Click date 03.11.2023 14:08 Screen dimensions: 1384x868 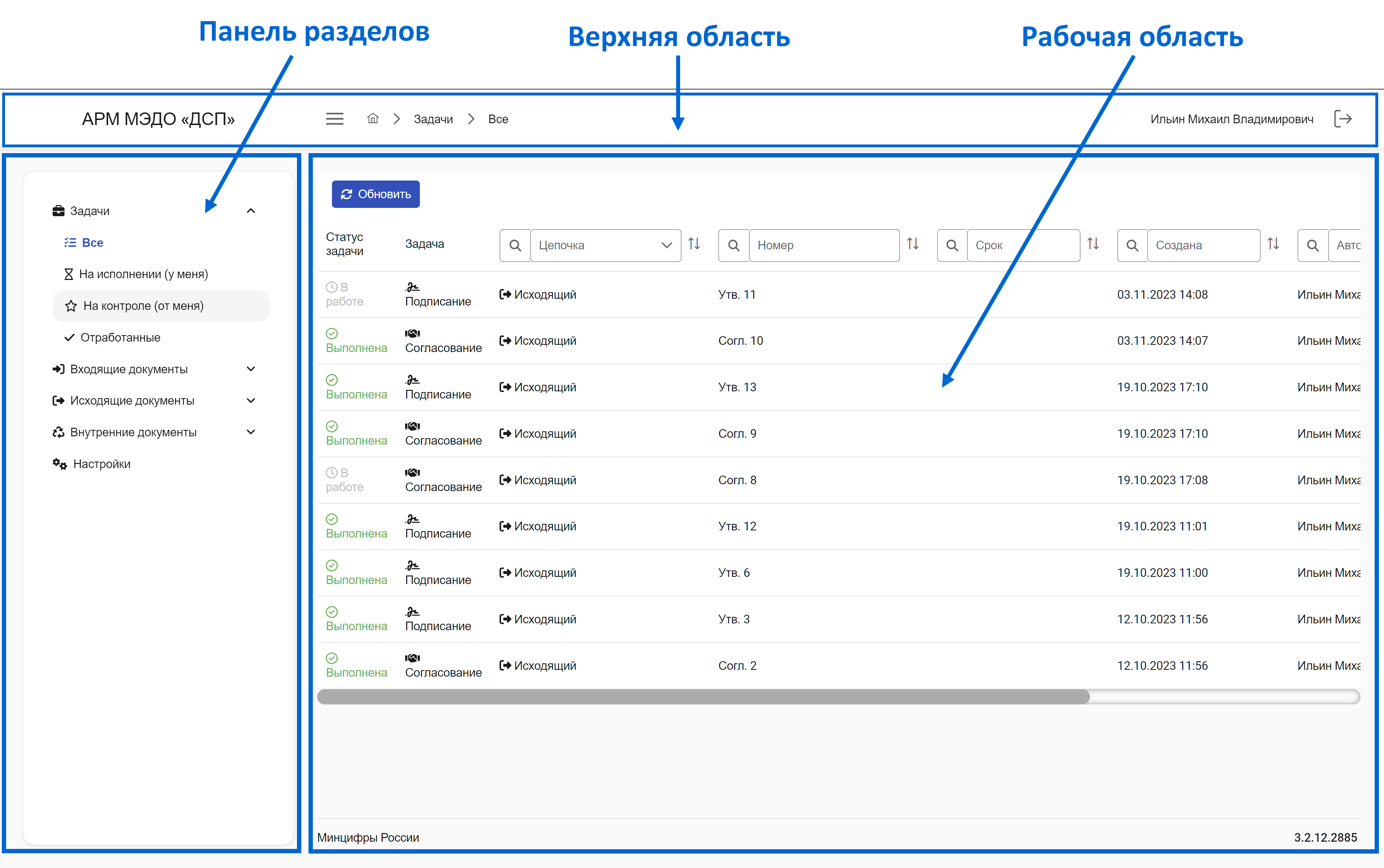pos(1162,294)
